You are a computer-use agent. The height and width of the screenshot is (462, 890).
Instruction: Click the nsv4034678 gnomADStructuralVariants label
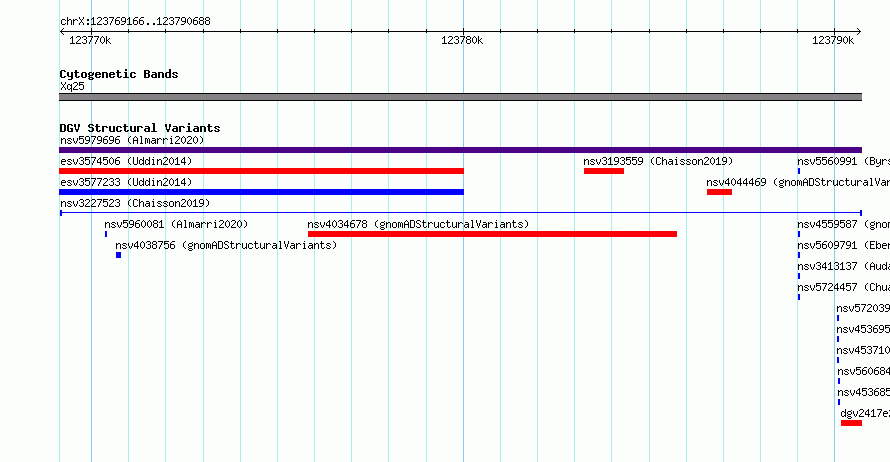tap(418, 224)
